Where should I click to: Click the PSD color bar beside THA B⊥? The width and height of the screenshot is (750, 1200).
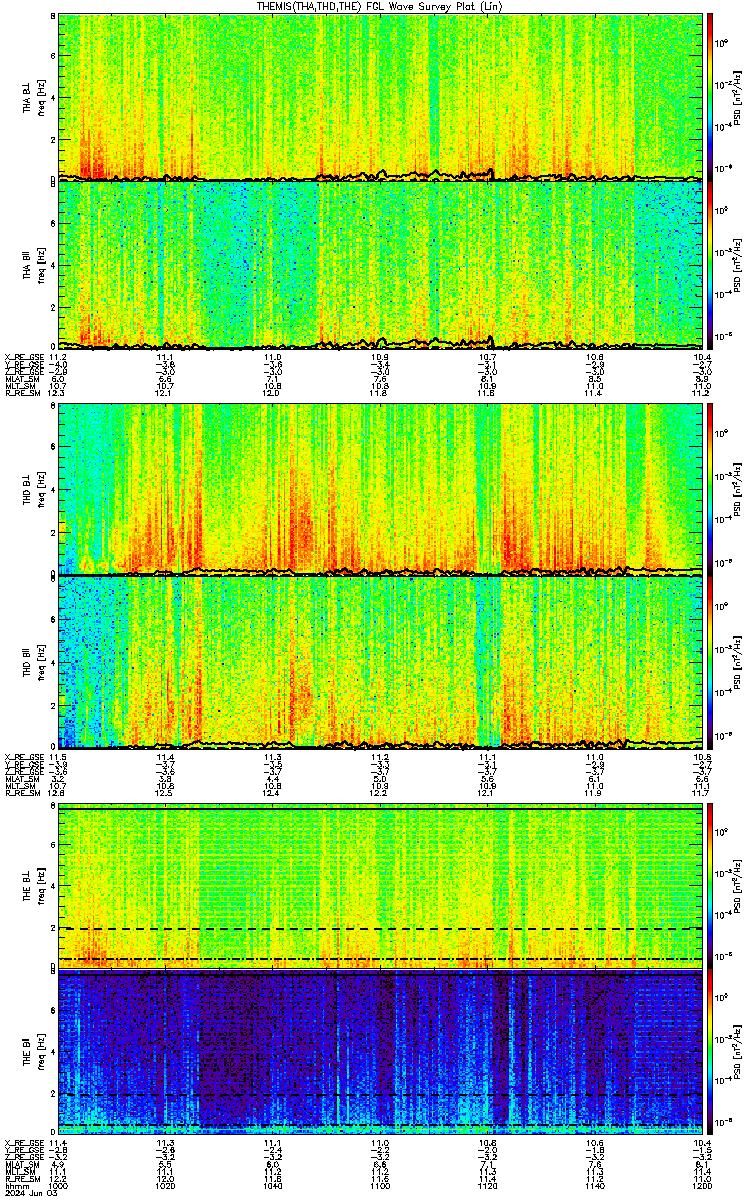(x=711, y=96)
